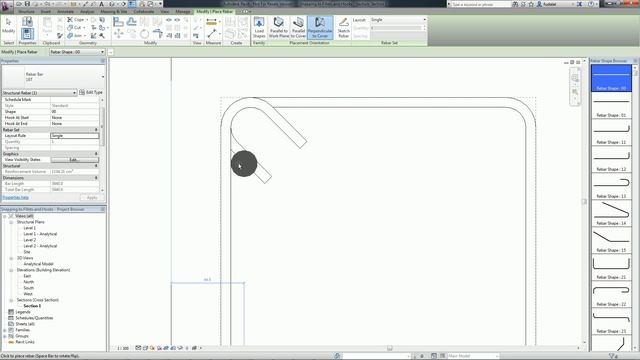
Task: Open the Properties help link
Action: pos(16,198)
